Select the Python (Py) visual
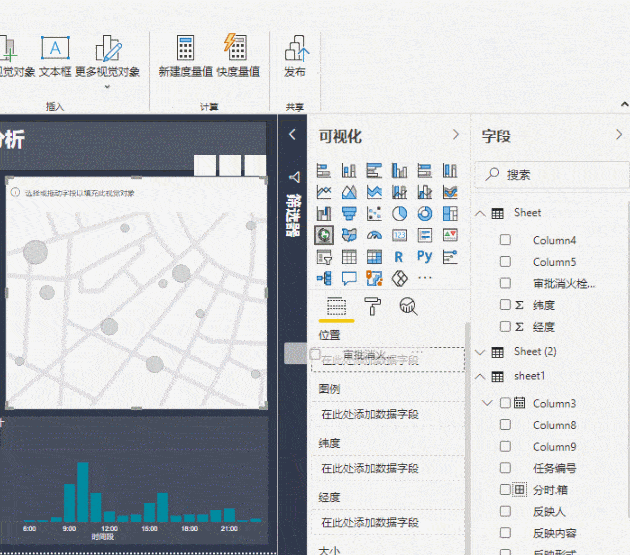 coord(425,256)
